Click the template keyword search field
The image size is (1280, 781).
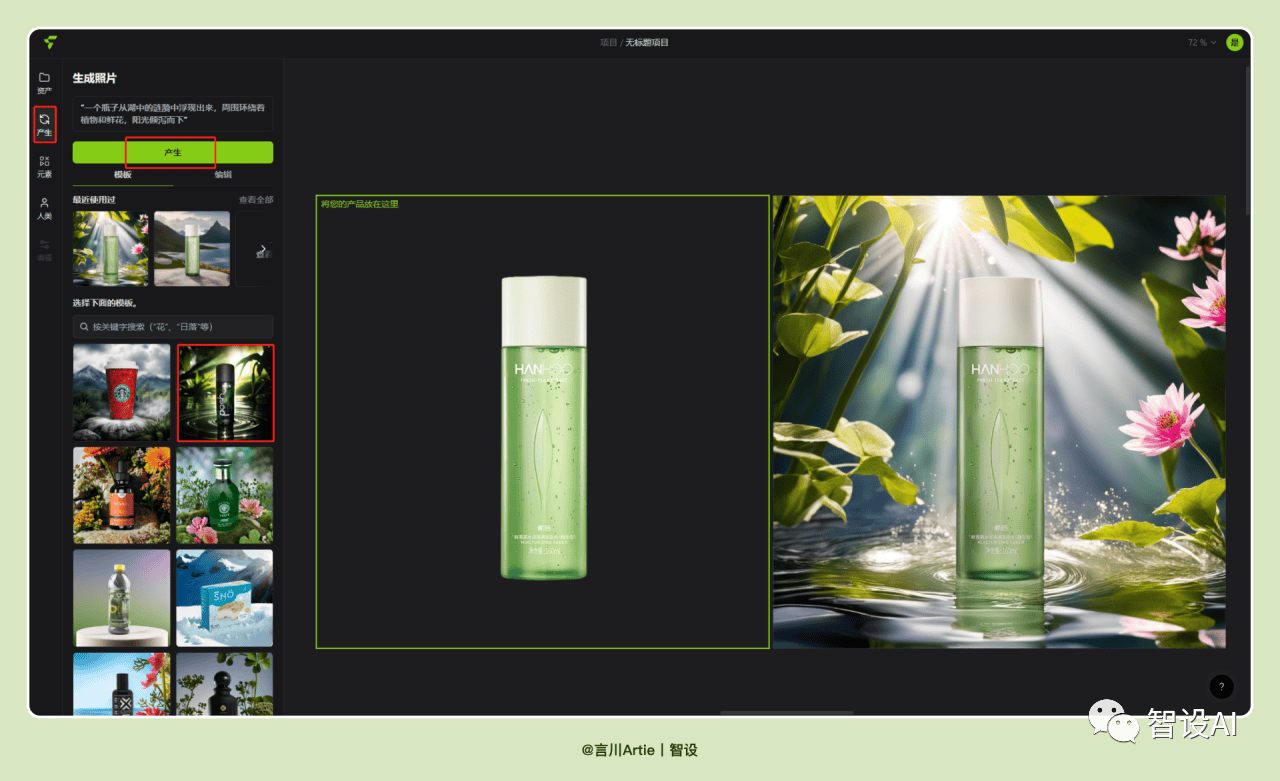(173, 327)
